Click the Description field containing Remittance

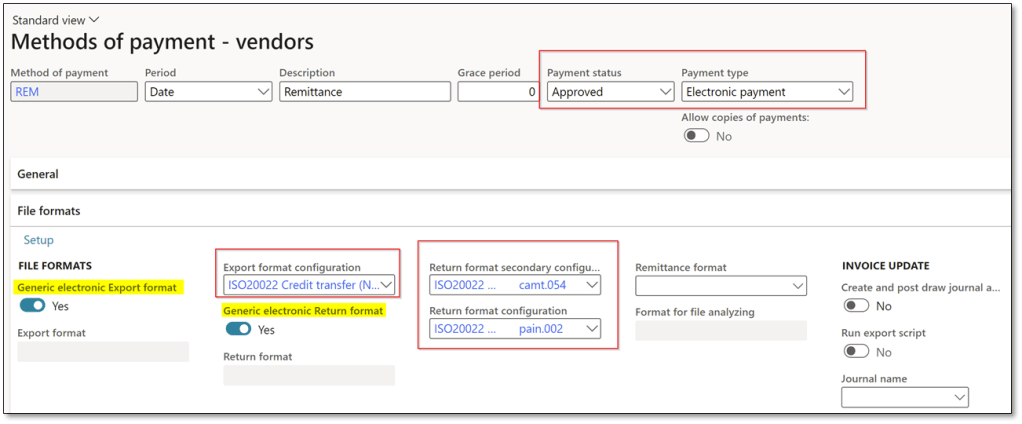tap(364, 92)
